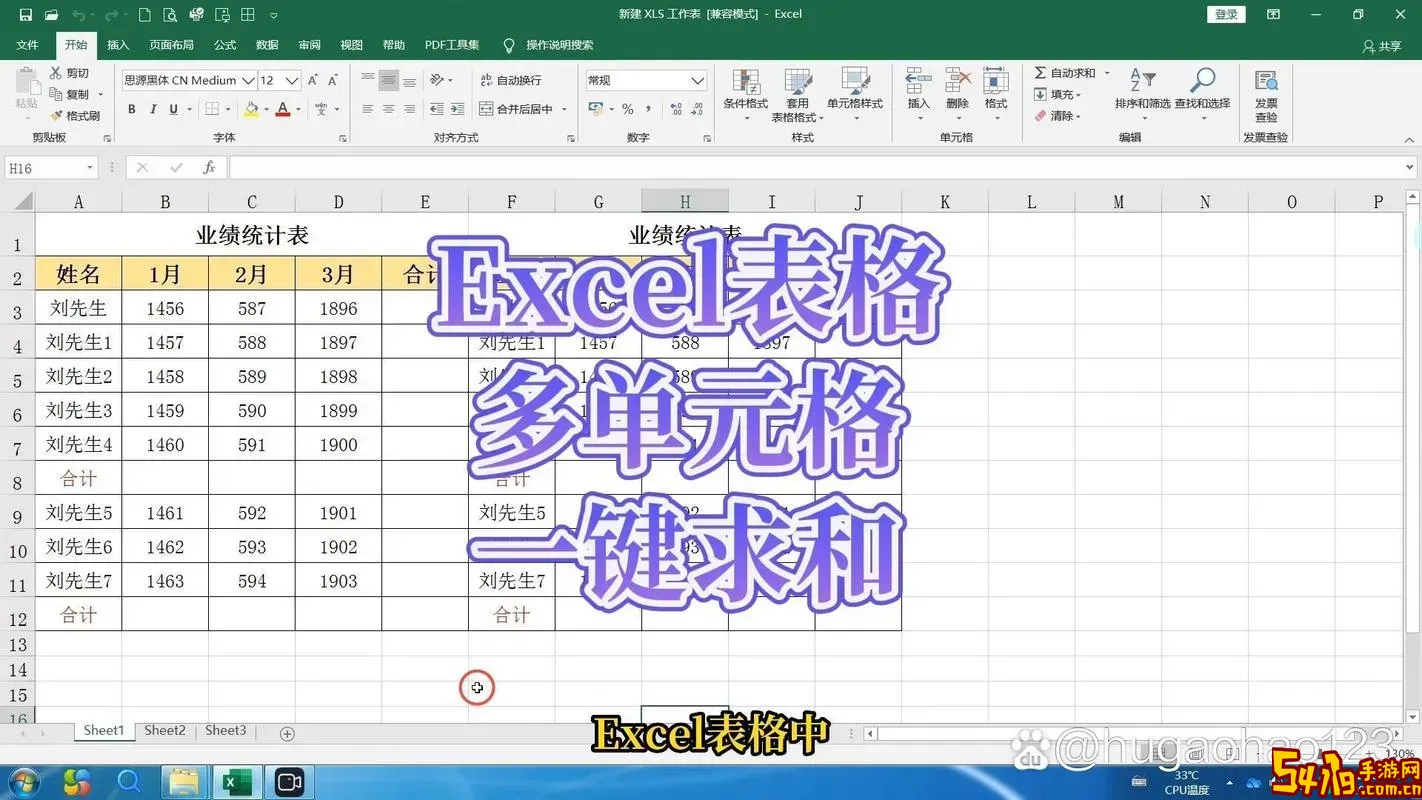Screen dimensions: 1422x800
Task: Apply the comma style icon
Action: tap(649, 109)
